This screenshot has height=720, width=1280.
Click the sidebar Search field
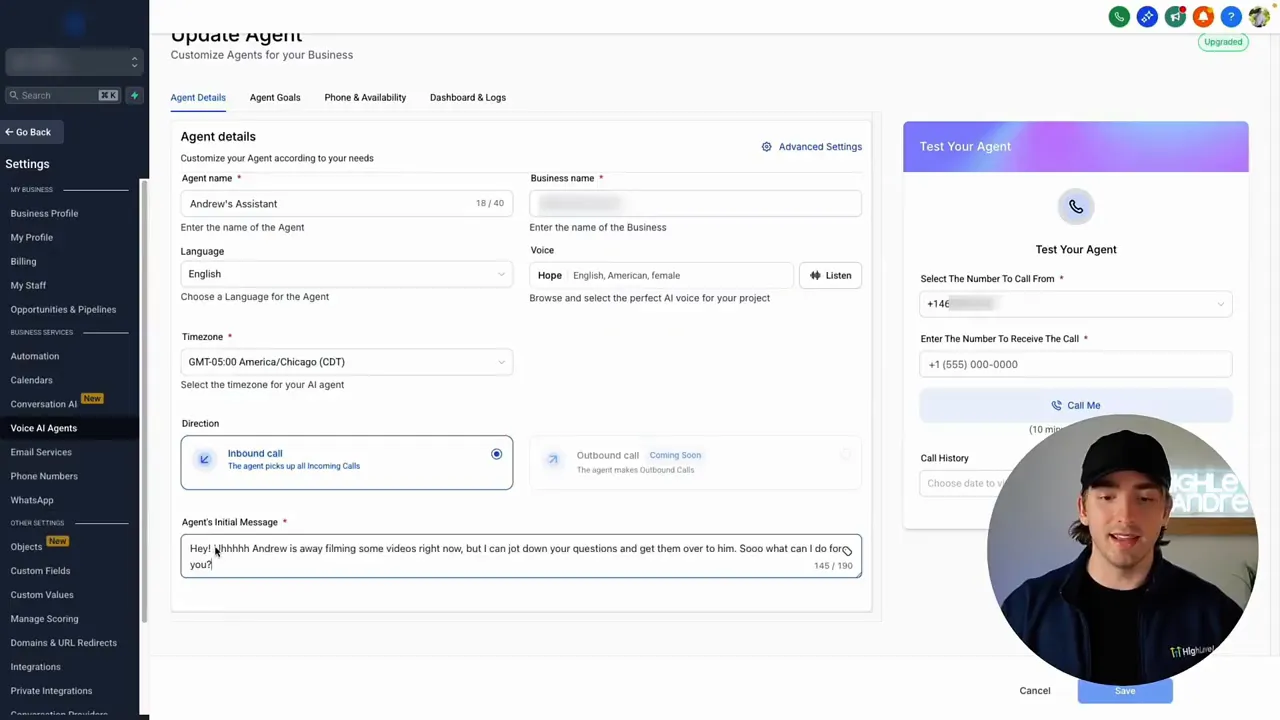coord(65,96)
